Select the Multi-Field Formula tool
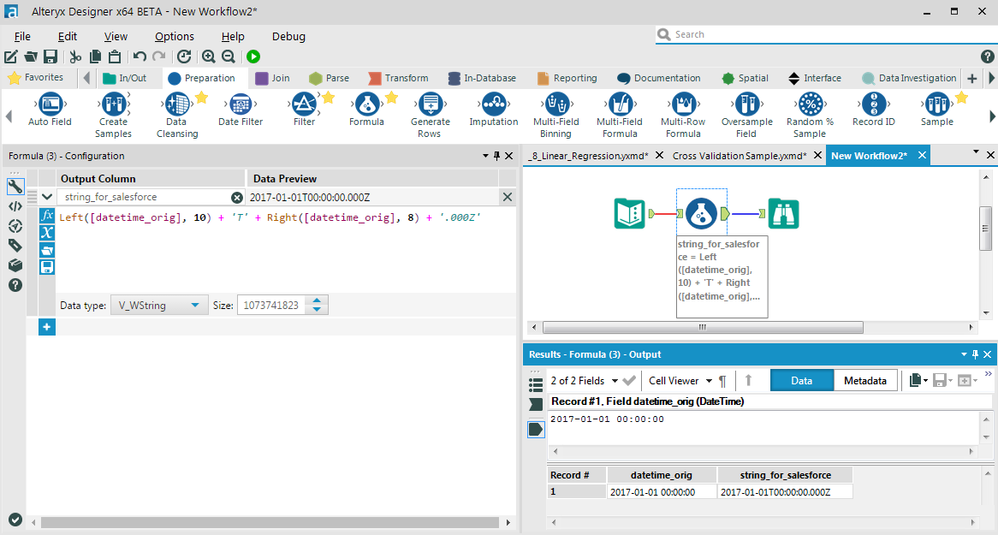This screenshot has height=535, width=998. point(620,115)
